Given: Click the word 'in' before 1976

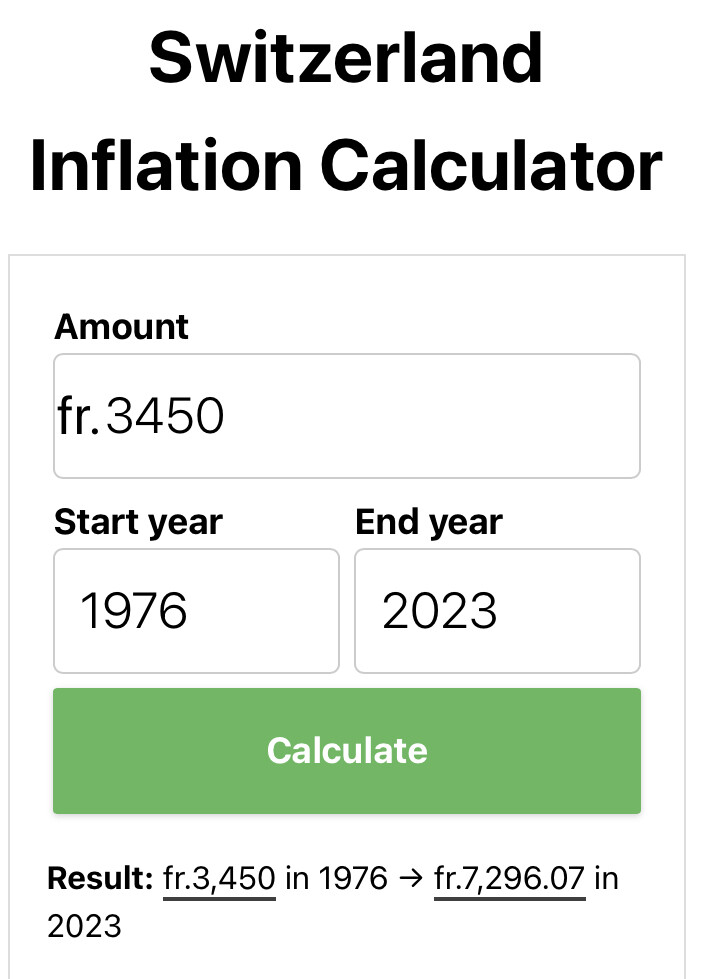Looking at the screenshot, I should 296,879.
